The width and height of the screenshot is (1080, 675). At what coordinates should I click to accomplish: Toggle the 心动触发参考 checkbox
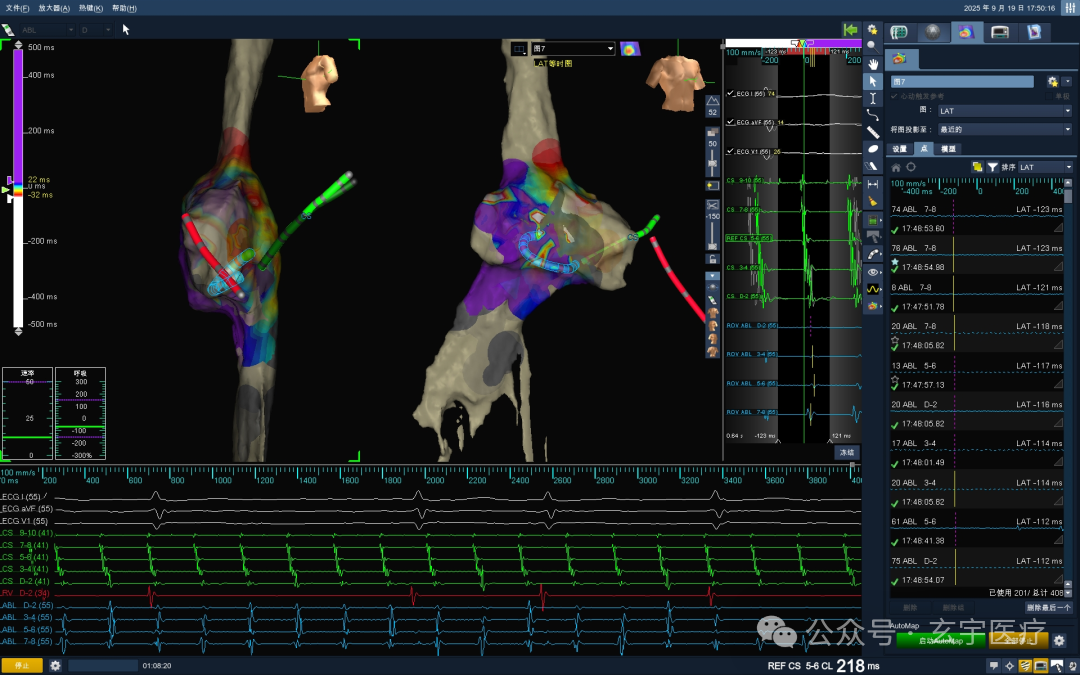[895, 96]
